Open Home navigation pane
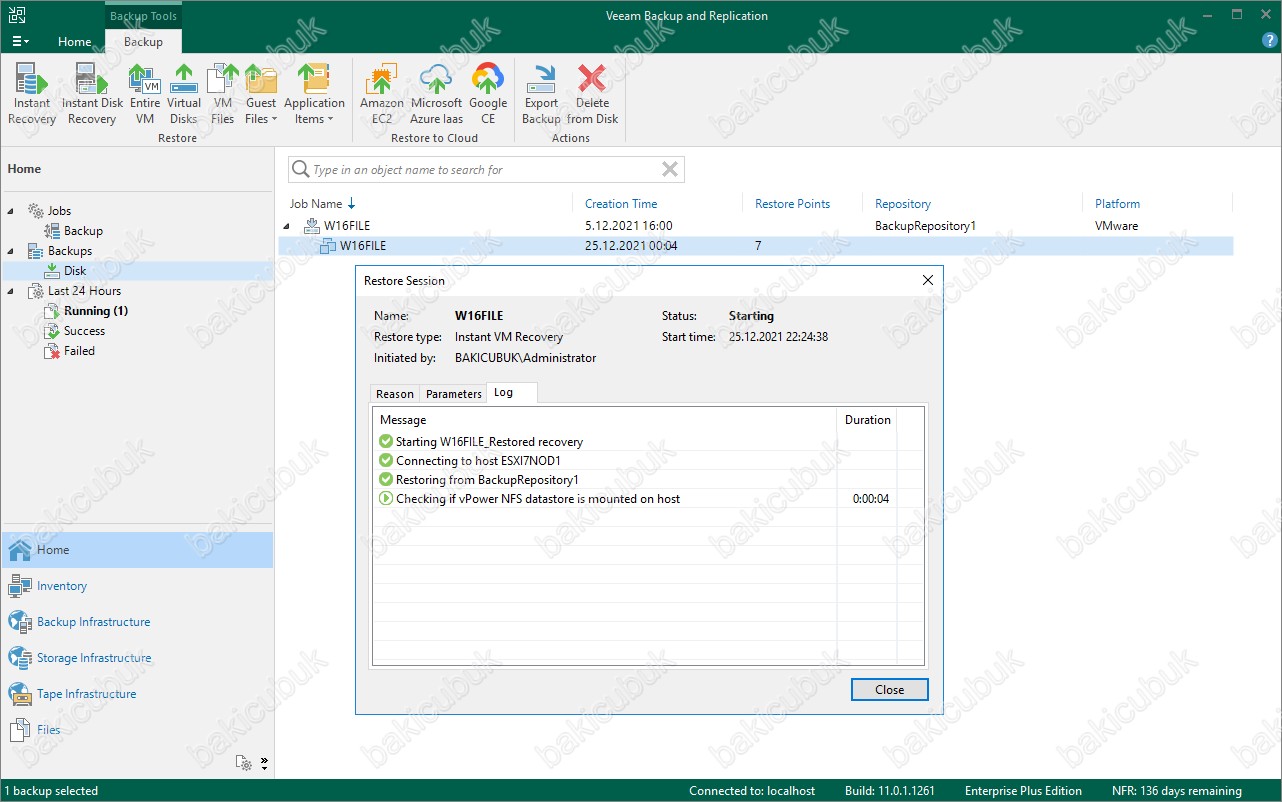This screenshot has width=1282, height=802. pyautogui.click(x=137, y=550)
